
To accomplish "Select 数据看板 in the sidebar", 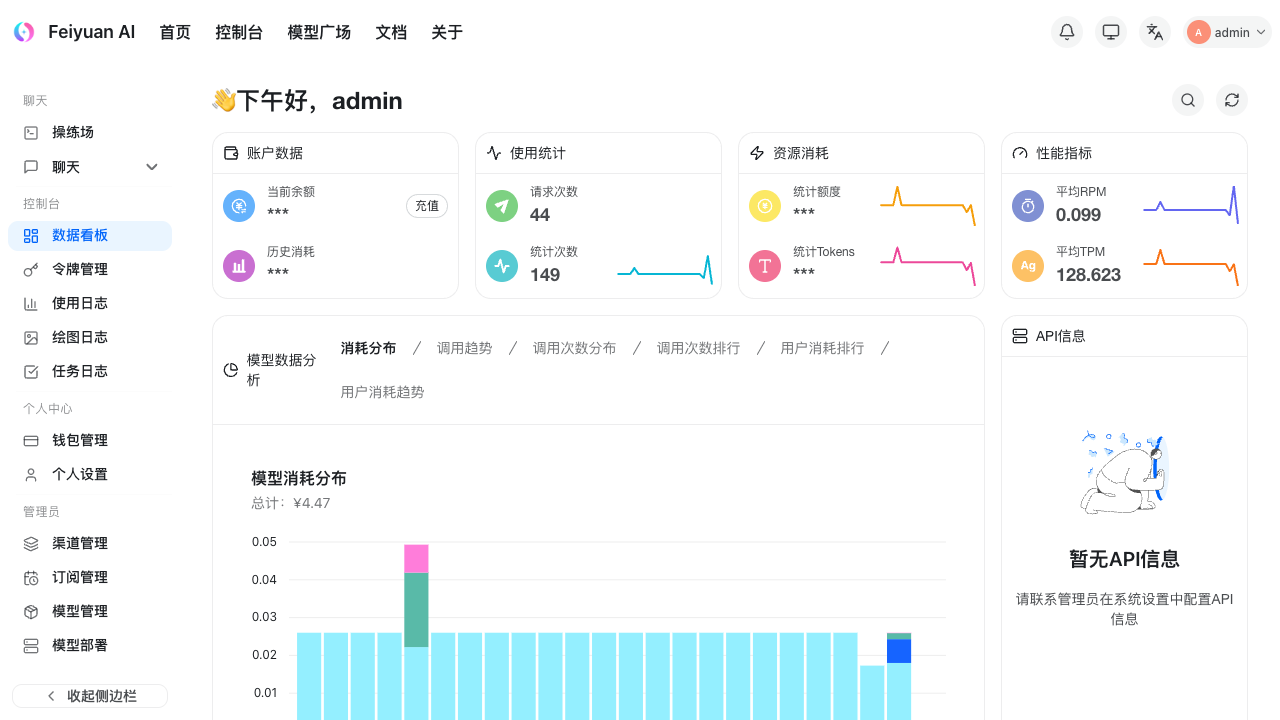I will pyautogui.click(x=90, y=235).
